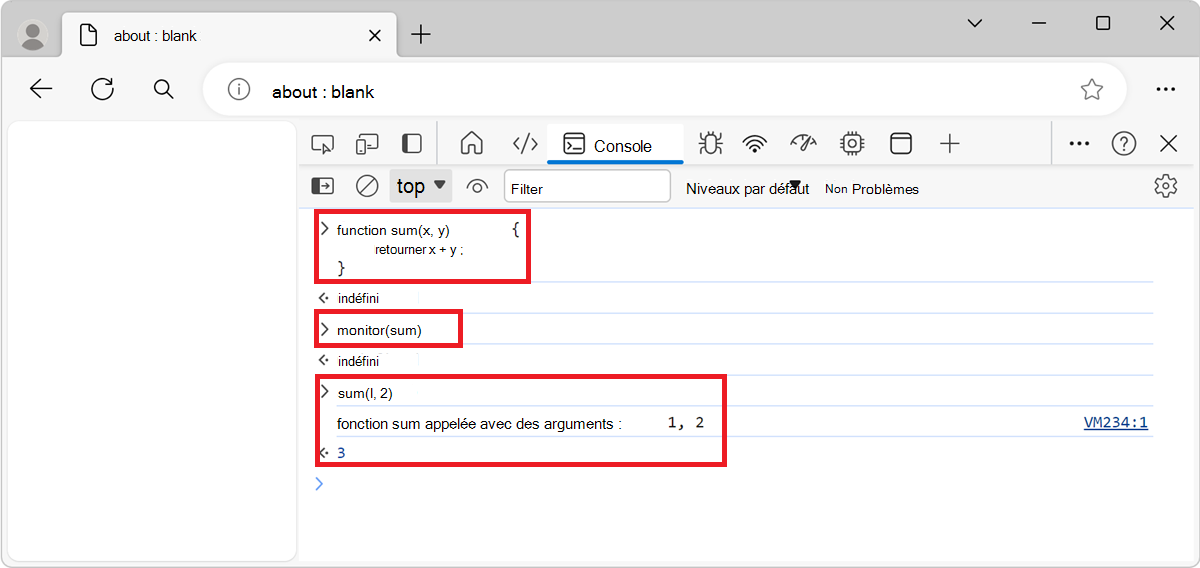Image resolution: width=1200 pixels, height=568 pixels.
Task: Click the empty console prompt line
Action: (735, 484)
